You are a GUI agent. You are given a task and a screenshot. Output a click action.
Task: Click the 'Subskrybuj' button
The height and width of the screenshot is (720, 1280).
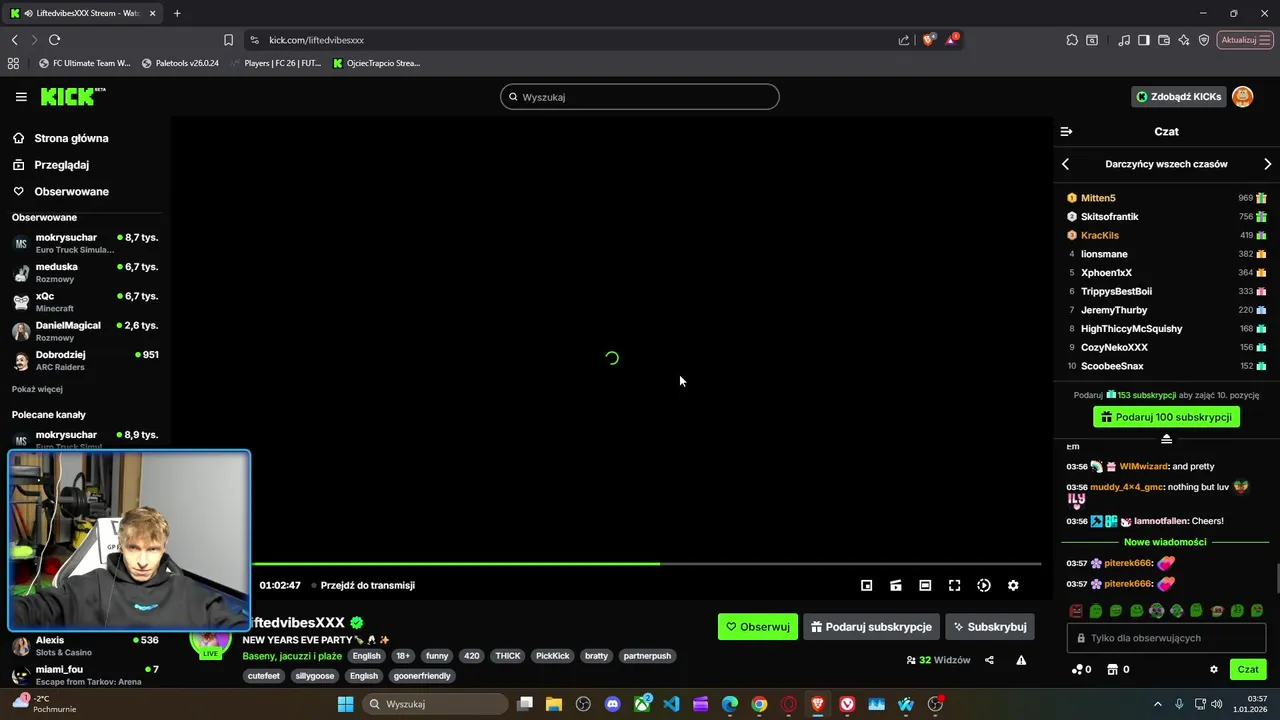tap(989, 627)
